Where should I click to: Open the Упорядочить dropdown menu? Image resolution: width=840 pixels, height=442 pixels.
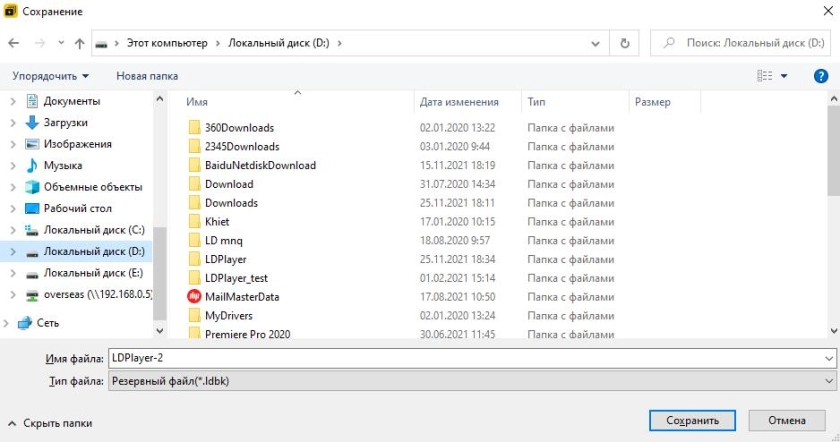pos(50,76)
